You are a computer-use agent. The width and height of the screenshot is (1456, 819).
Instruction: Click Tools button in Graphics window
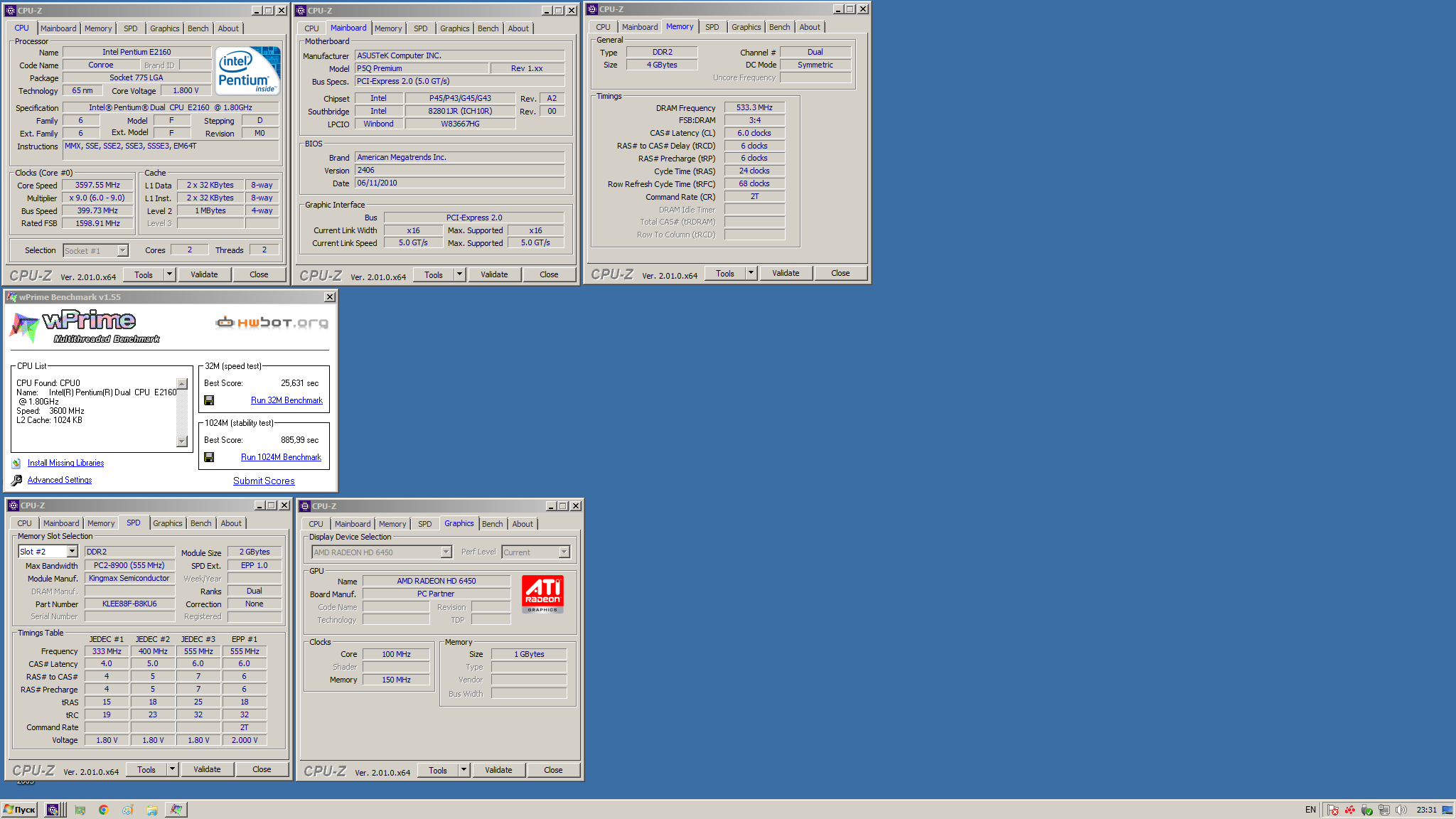tap(438, 770)
